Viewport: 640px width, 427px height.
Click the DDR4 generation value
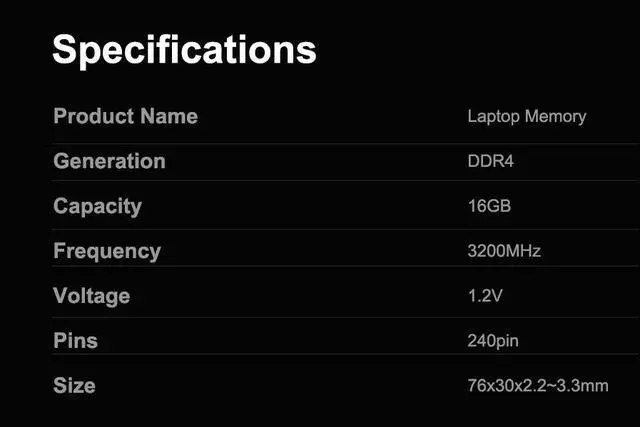point(490,161)
